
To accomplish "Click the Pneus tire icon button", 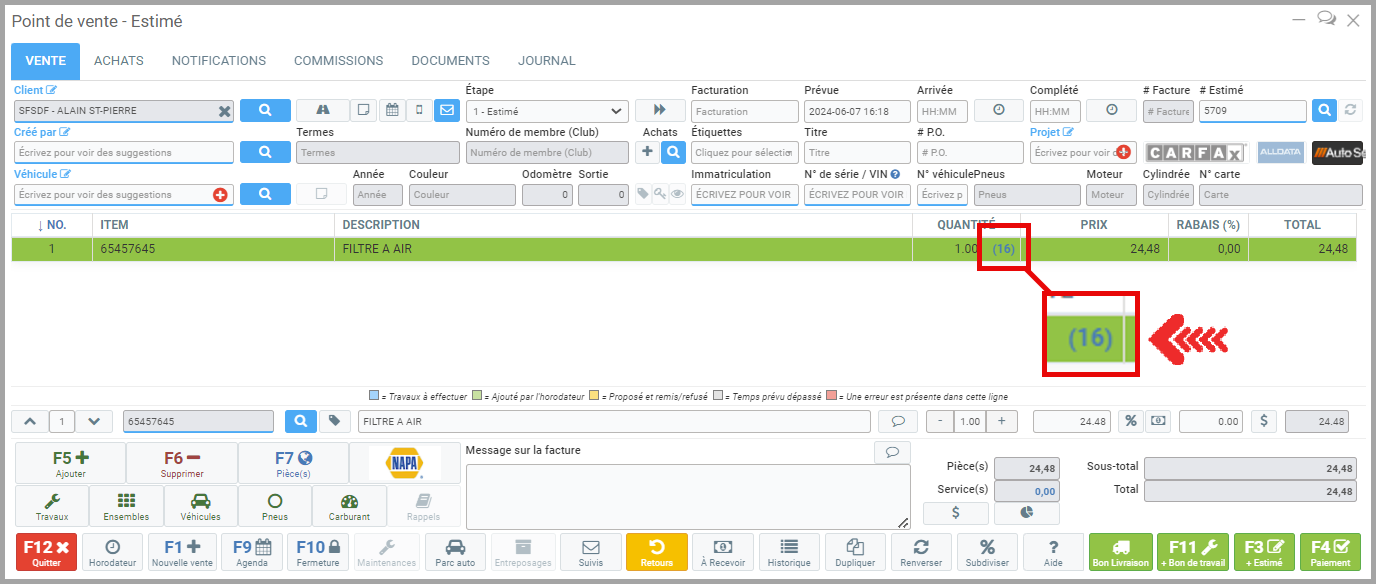I will 275,507.
